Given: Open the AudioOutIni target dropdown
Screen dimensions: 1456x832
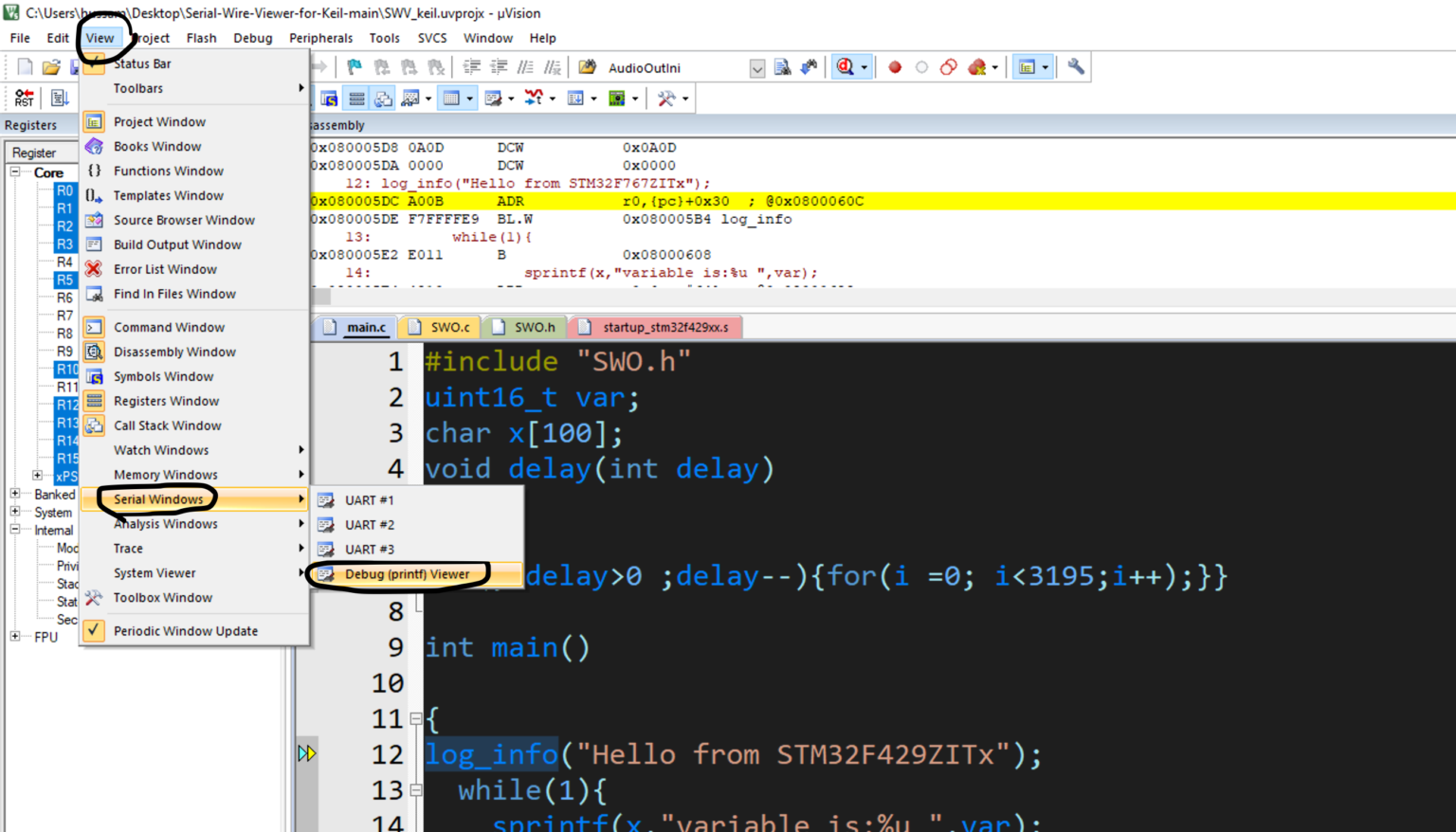Looking at the screenshot, I should click(757, 67).
